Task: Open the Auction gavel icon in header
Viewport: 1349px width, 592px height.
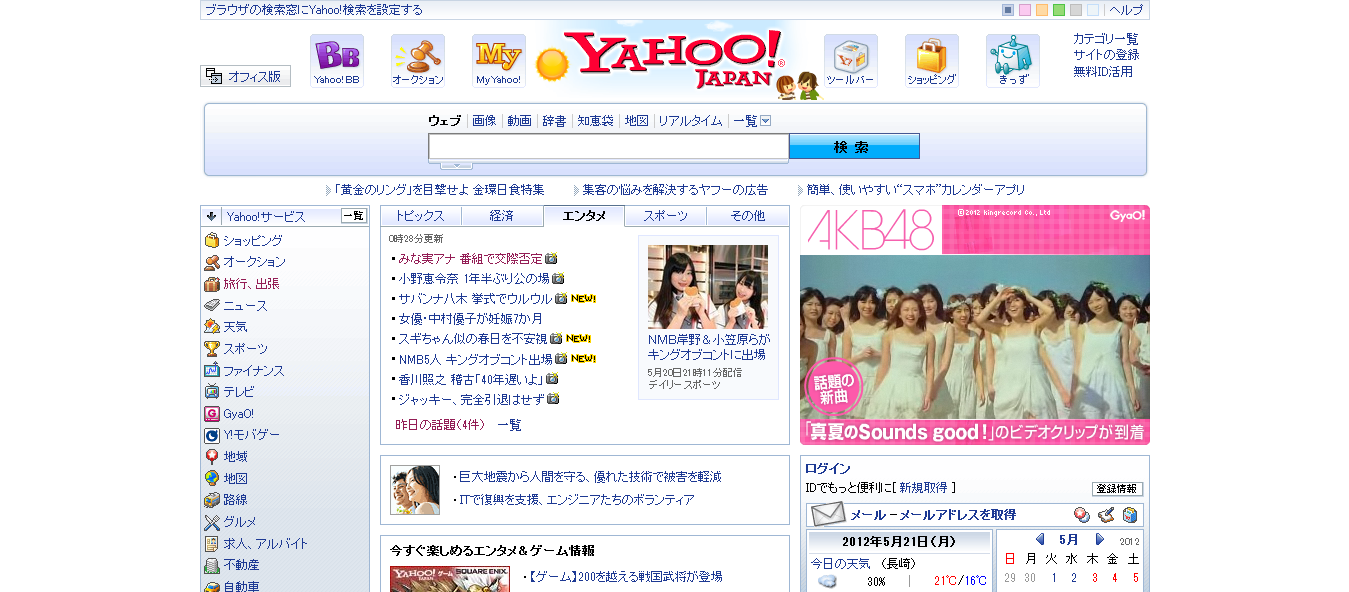Action: [x=418, y=61]
